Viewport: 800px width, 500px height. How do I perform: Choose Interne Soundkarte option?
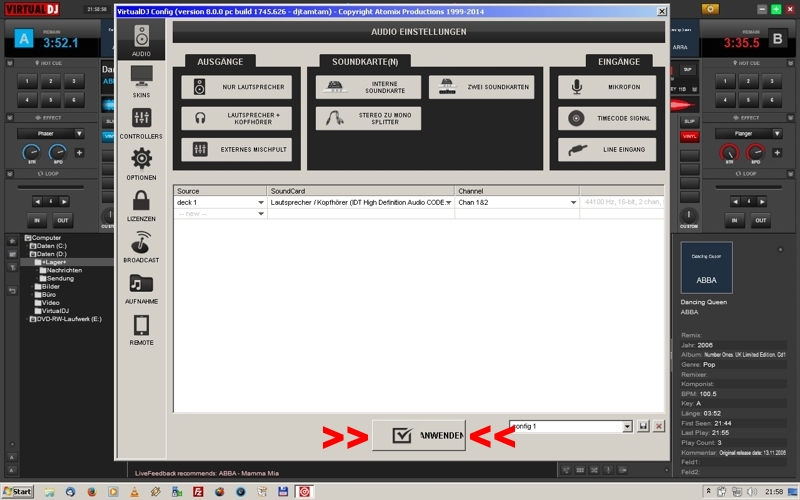[x=368, y=87]
